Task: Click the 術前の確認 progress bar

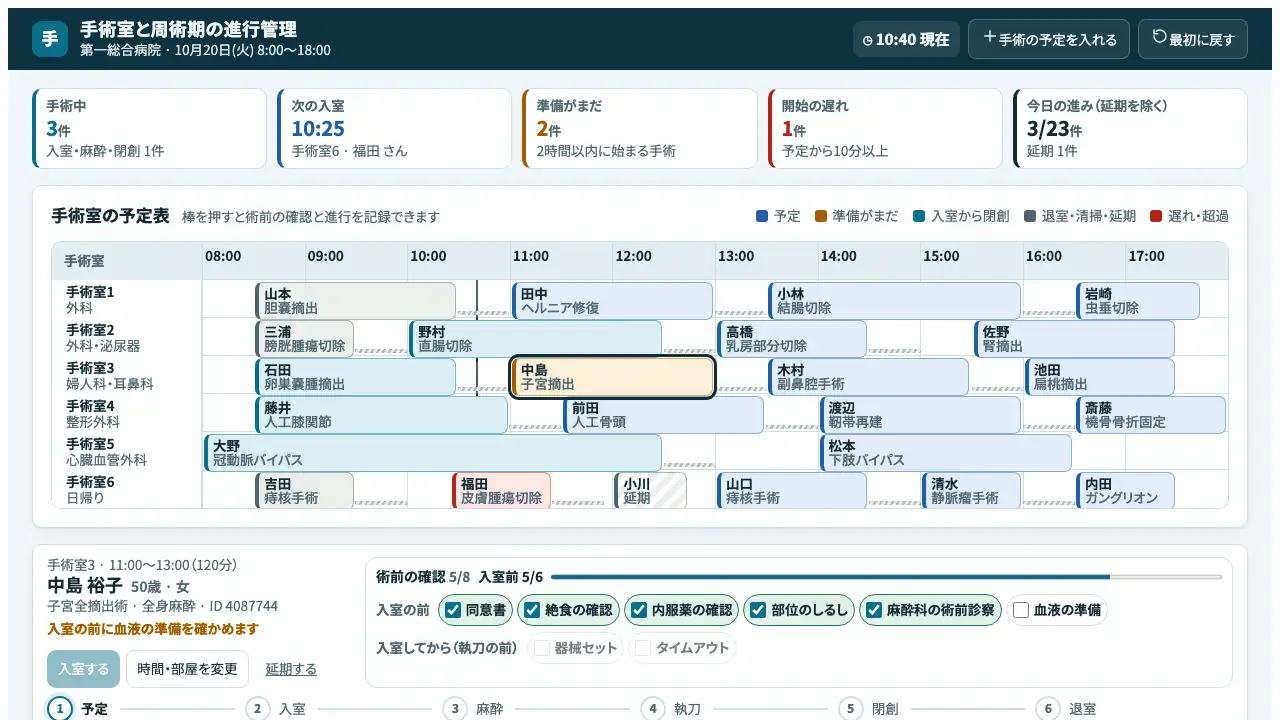Action: click(x=886, y=577)
